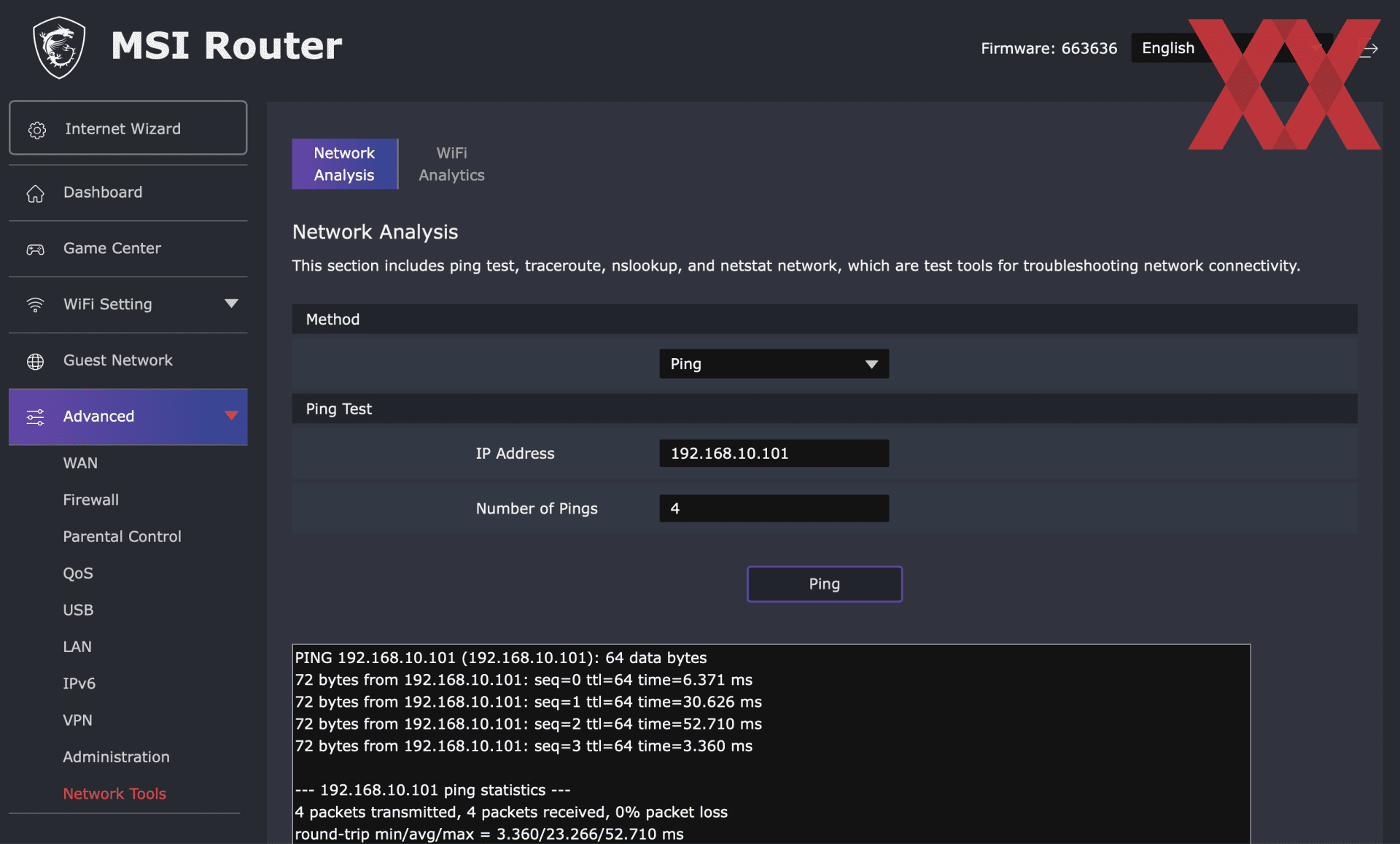The height and width of the screenshot is (844, 1400).
Task: Click the 'IP Address' field label
Action: 515,453
